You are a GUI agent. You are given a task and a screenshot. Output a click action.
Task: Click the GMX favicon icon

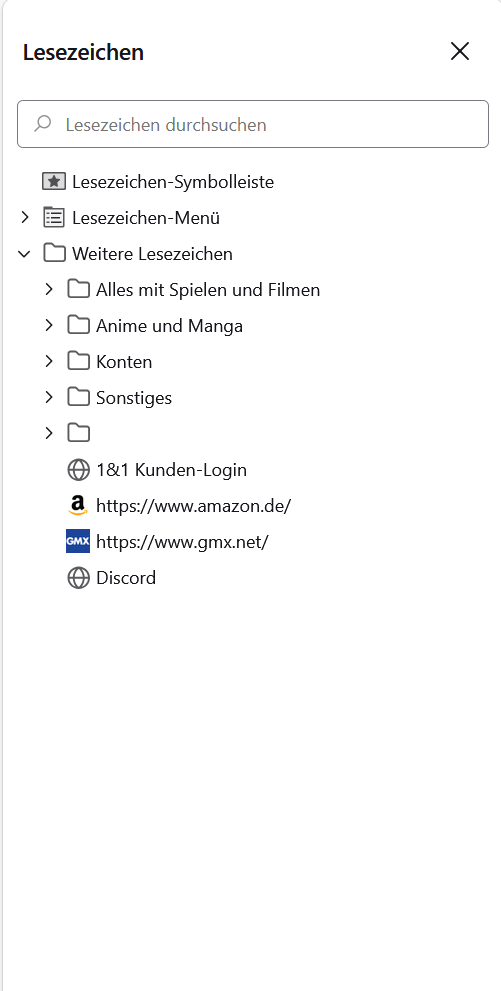point(78,542)
